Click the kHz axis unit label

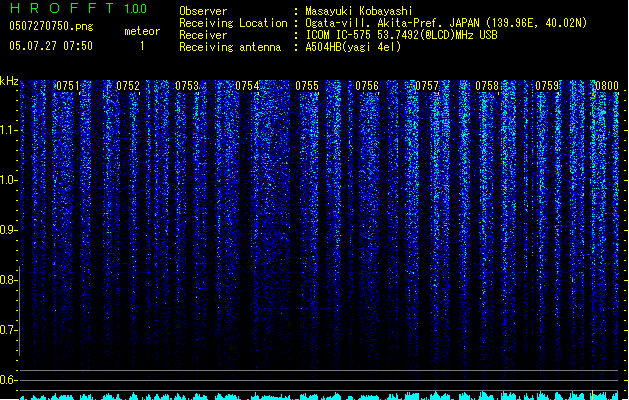tap(9, 81)
